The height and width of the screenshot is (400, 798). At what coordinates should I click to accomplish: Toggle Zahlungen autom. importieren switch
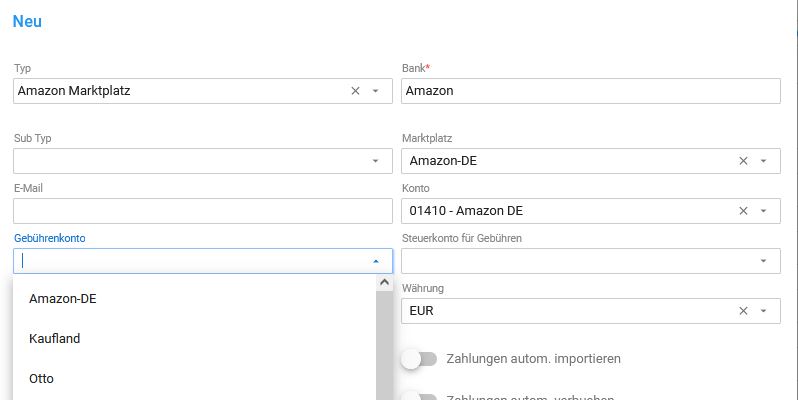point(419,359)
